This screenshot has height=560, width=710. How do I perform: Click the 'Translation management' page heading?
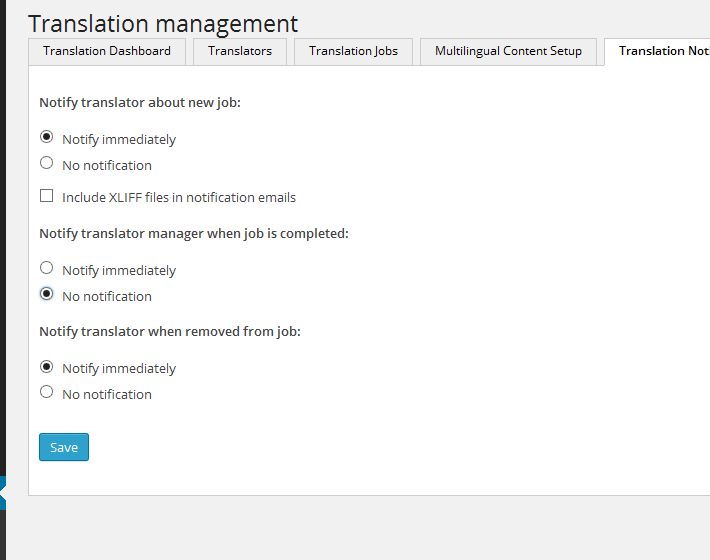pyautogui.click(x=163, y=24)
